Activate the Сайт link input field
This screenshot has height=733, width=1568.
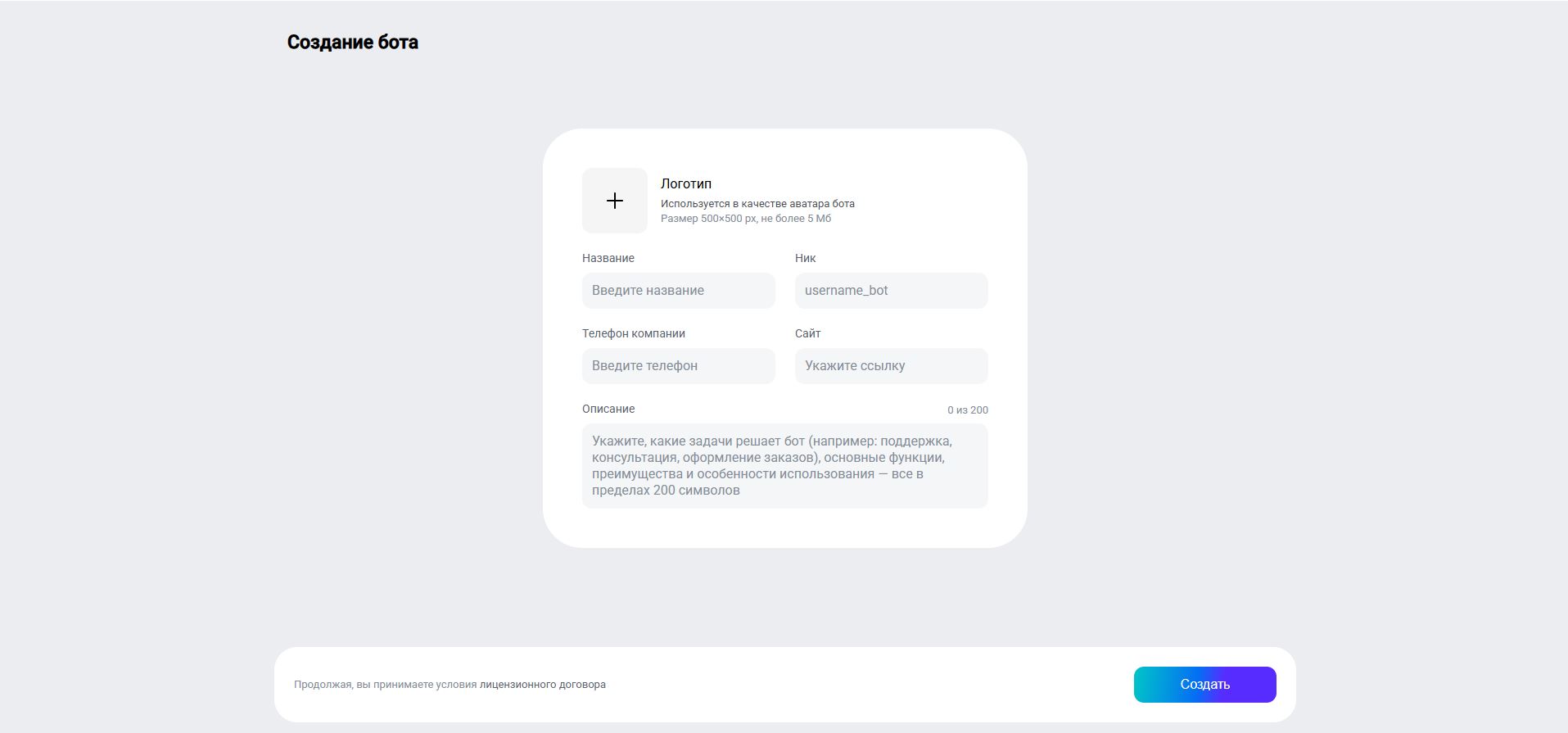tap(891, 366)
